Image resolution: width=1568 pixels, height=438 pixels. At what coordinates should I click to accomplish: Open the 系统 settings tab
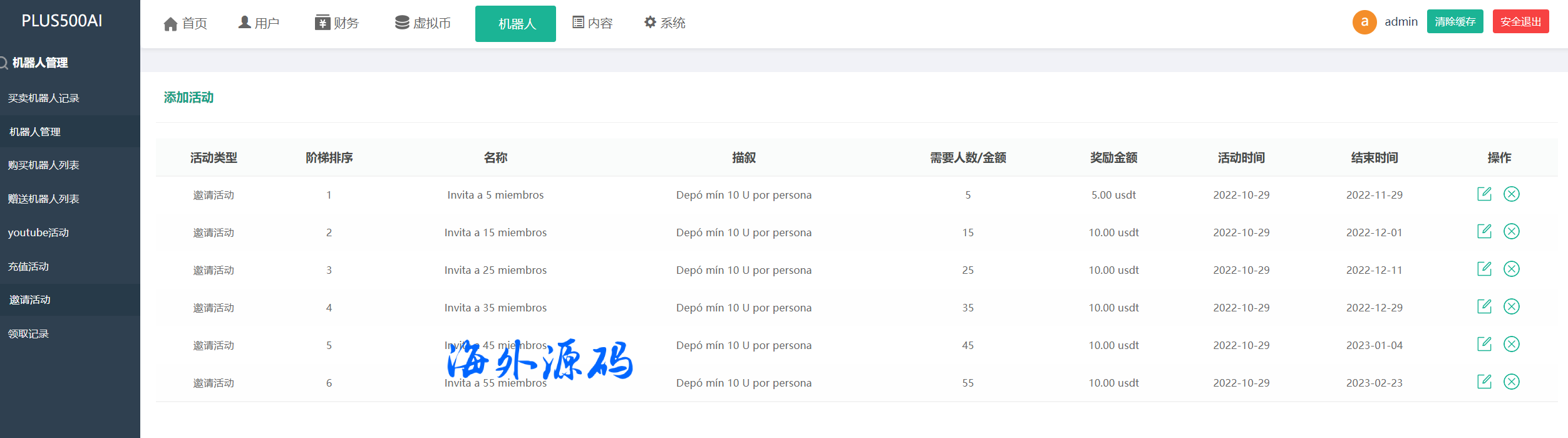pyautogui.click(x=664, y=23)
